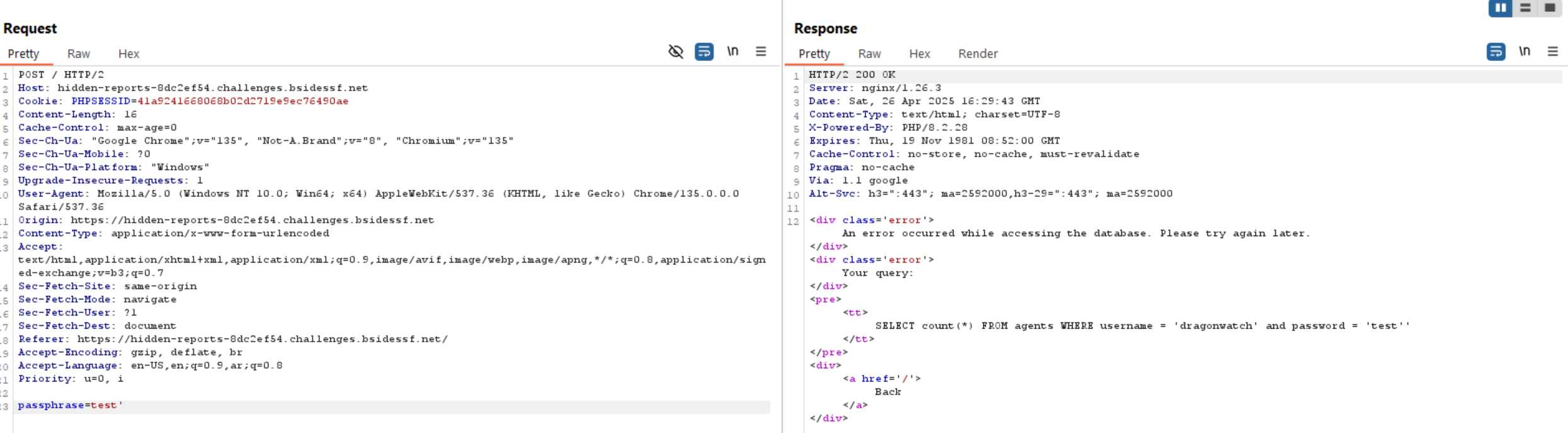Click the POST / HTTP/2 request line
The height and width of the screenshot is (433, 1568).
tap(61, 75)
